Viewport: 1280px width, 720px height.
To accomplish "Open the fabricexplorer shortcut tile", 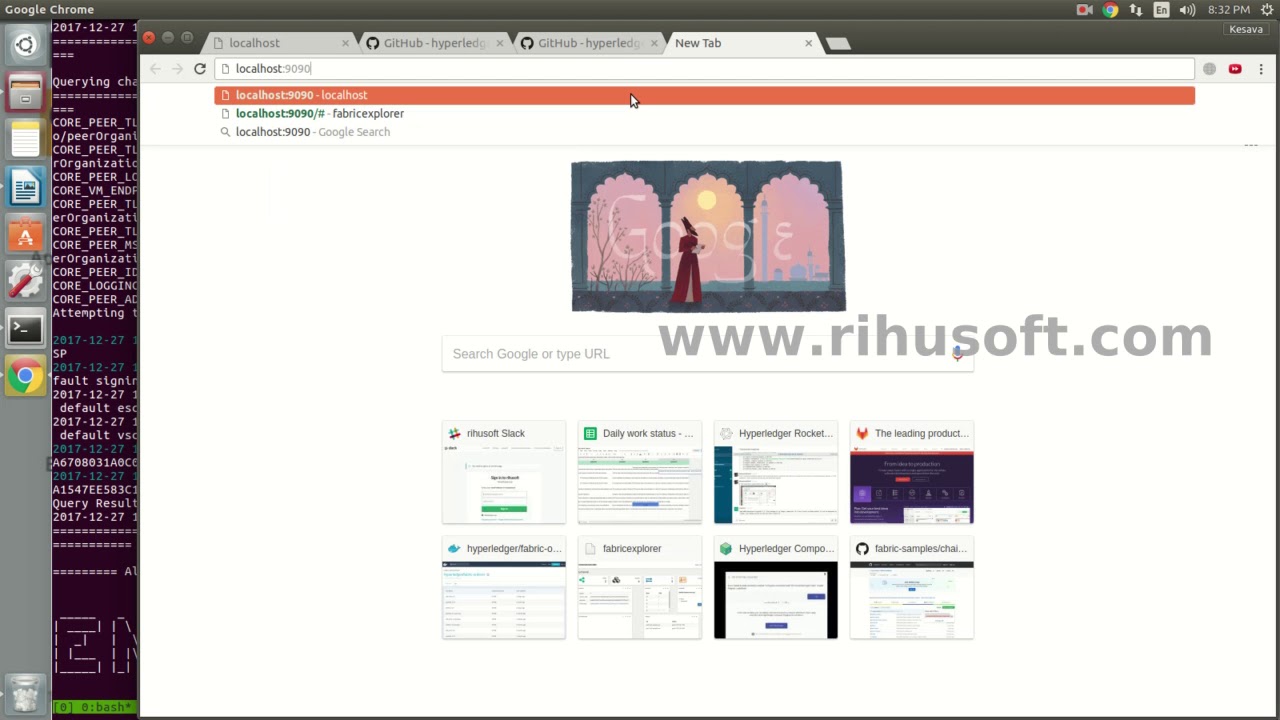I will 640,588.
